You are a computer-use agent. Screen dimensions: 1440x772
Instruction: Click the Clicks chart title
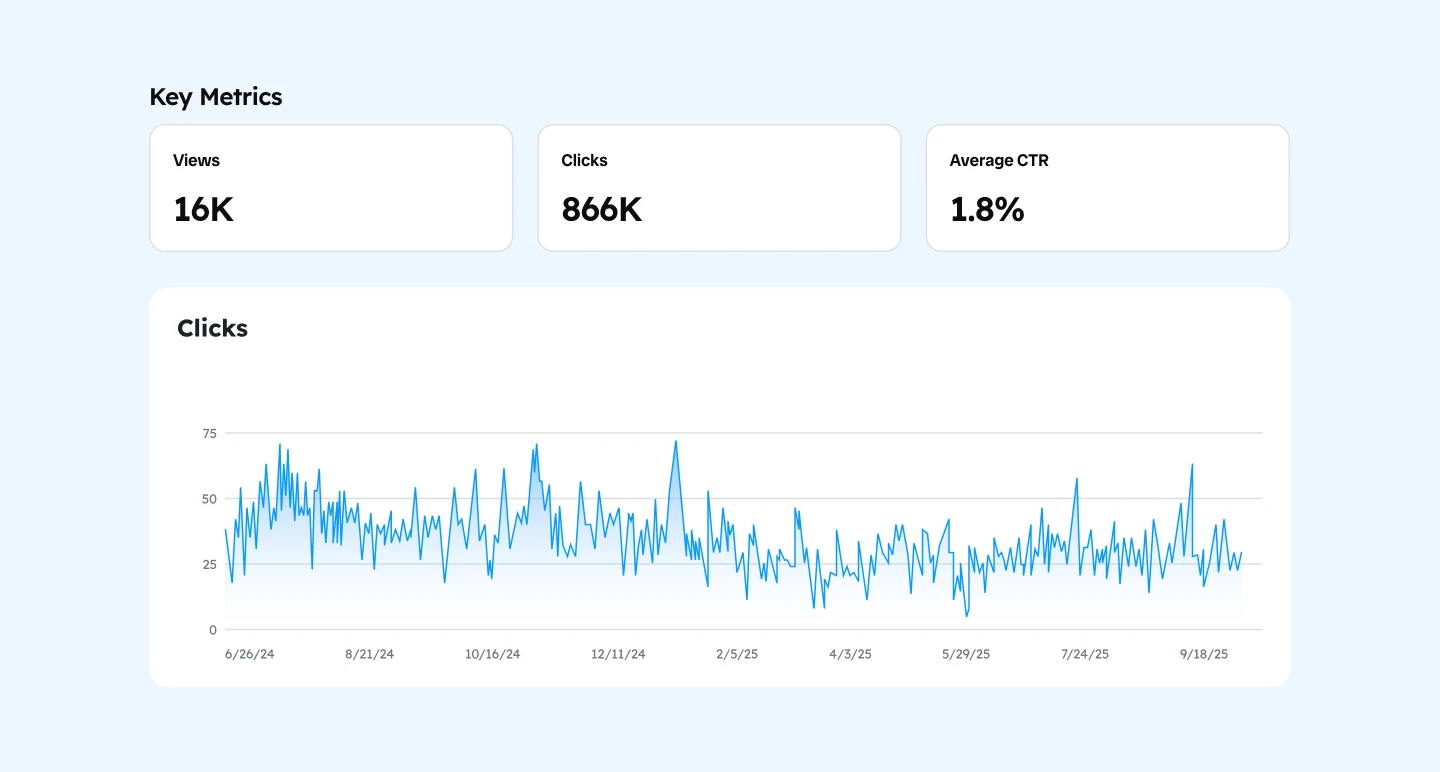coord(212,328)
